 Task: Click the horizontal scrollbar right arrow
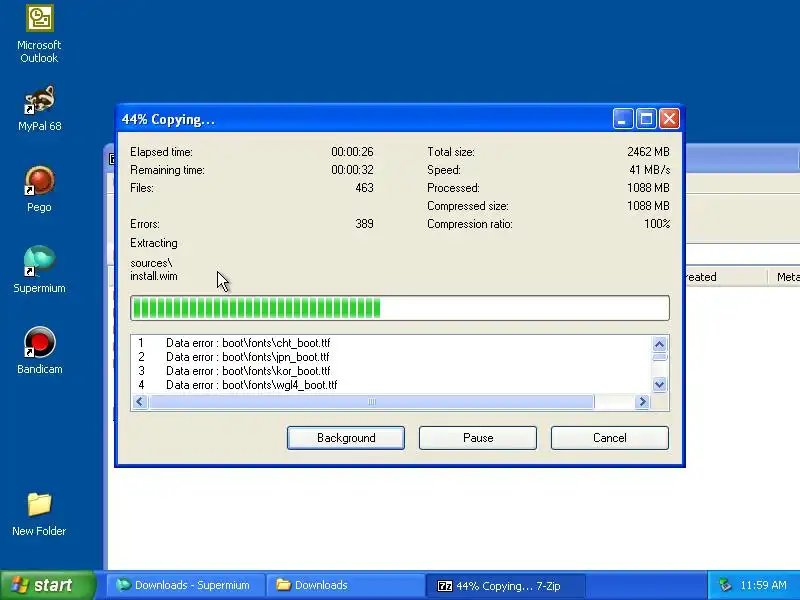tap(643, 402)
